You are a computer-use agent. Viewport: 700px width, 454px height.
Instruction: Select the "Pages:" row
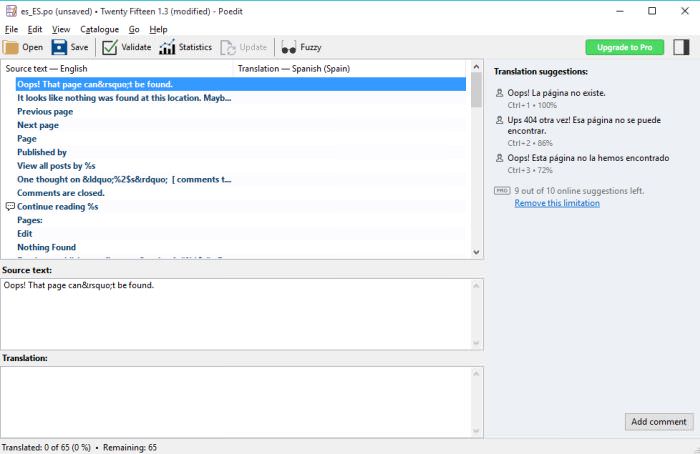[241, 220]
